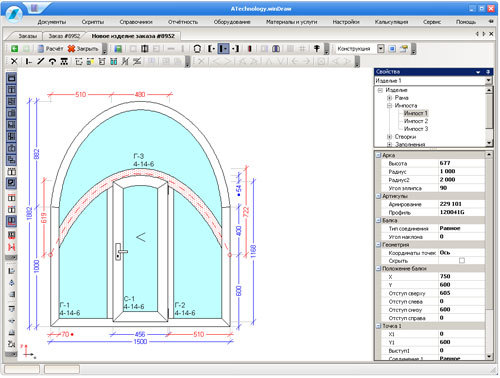Screen dimensions: 500x378
Task: Click the settings icon right of Конструкция dropdown
Action: (404, 49)
